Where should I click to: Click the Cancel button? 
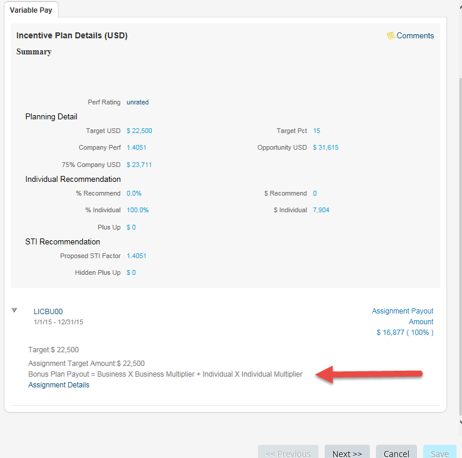[x=396, y=453]
